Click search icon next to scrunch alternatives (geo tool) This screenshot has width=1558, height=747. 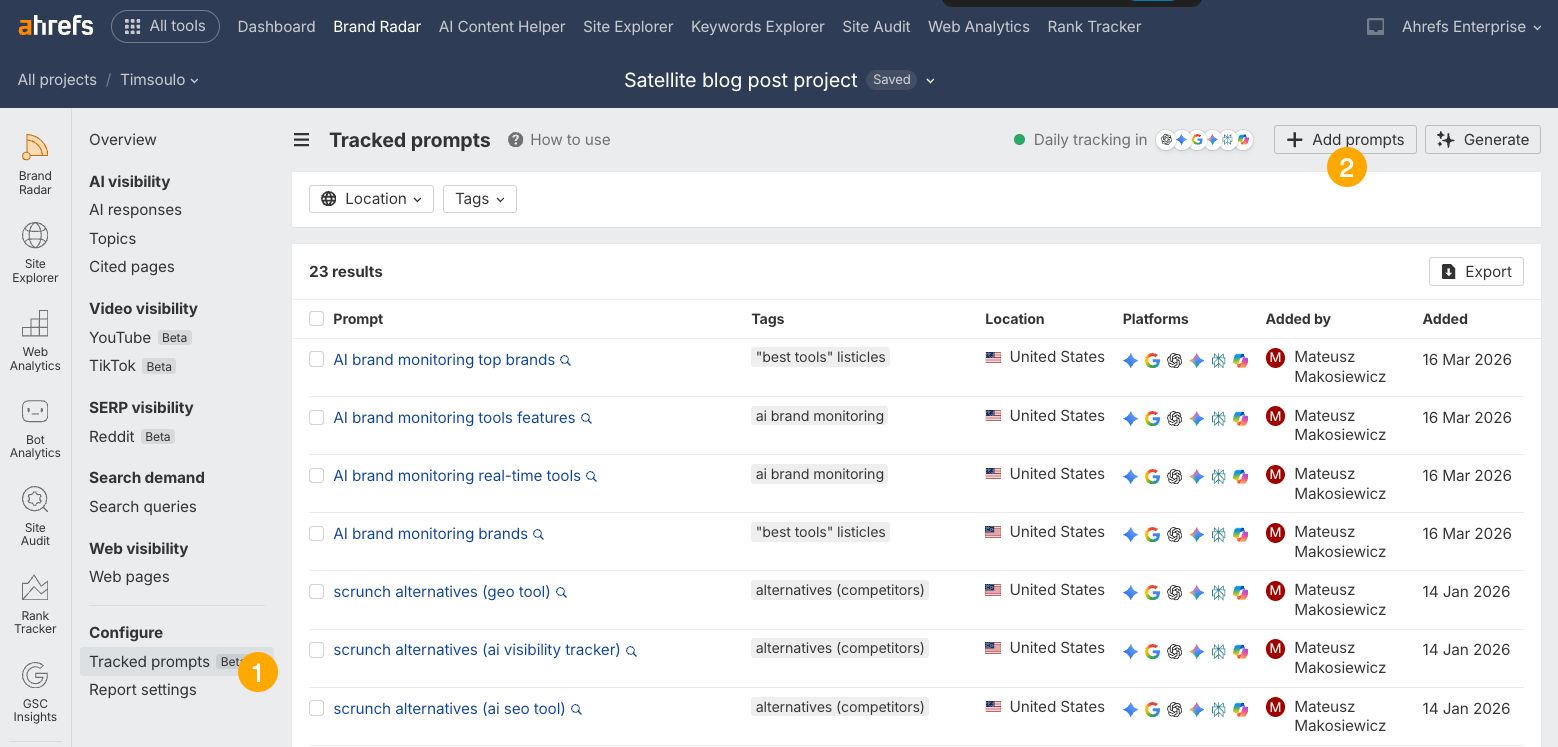(x=561, y=592)
